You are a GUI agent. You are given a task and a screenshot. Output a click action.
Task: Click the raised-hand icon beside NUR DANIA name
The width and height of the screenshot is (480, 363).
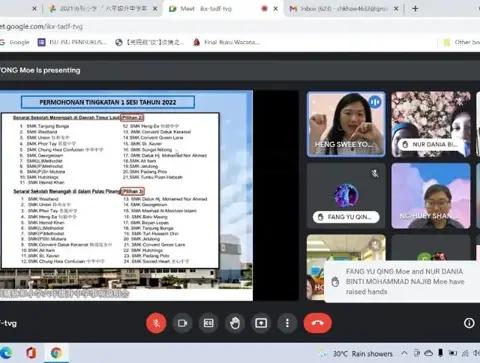click(x=405, y=144)
